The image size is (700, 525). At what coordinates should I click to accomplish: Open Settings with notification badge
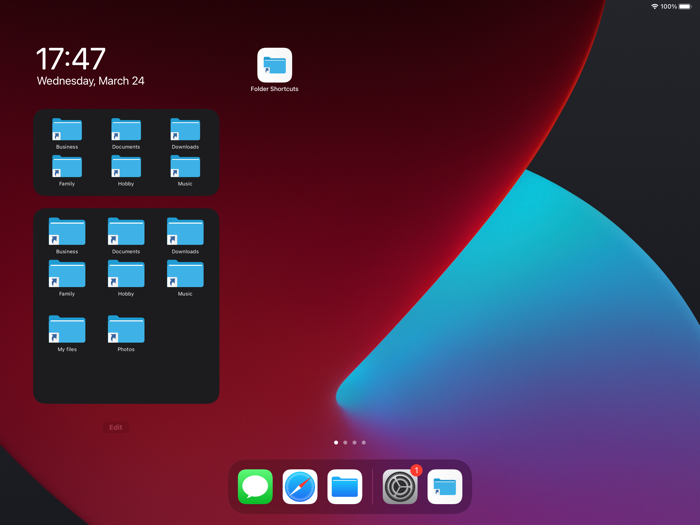click(400, 487)
